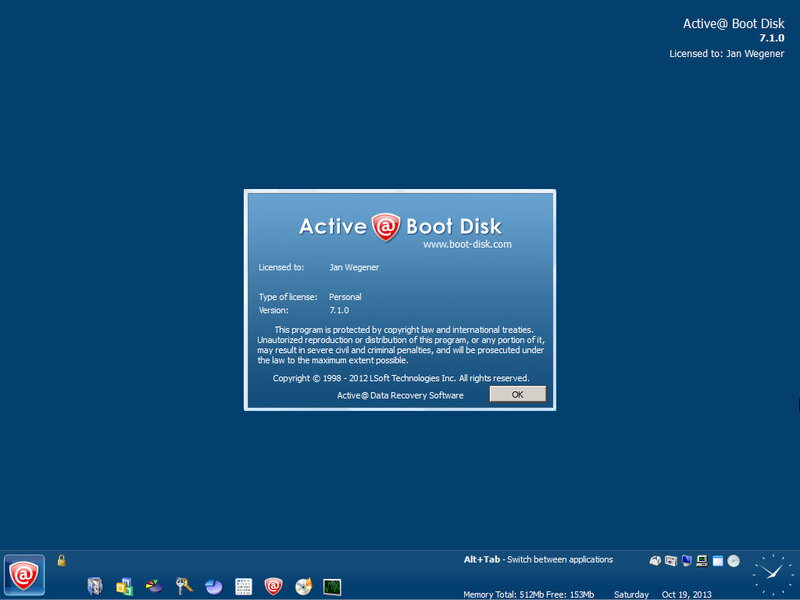Click the 'Jan Wegener' licensee name in dialog
The height and width of the screenshot is (600, 800).
pyautogui.click(x=354, y=267)
